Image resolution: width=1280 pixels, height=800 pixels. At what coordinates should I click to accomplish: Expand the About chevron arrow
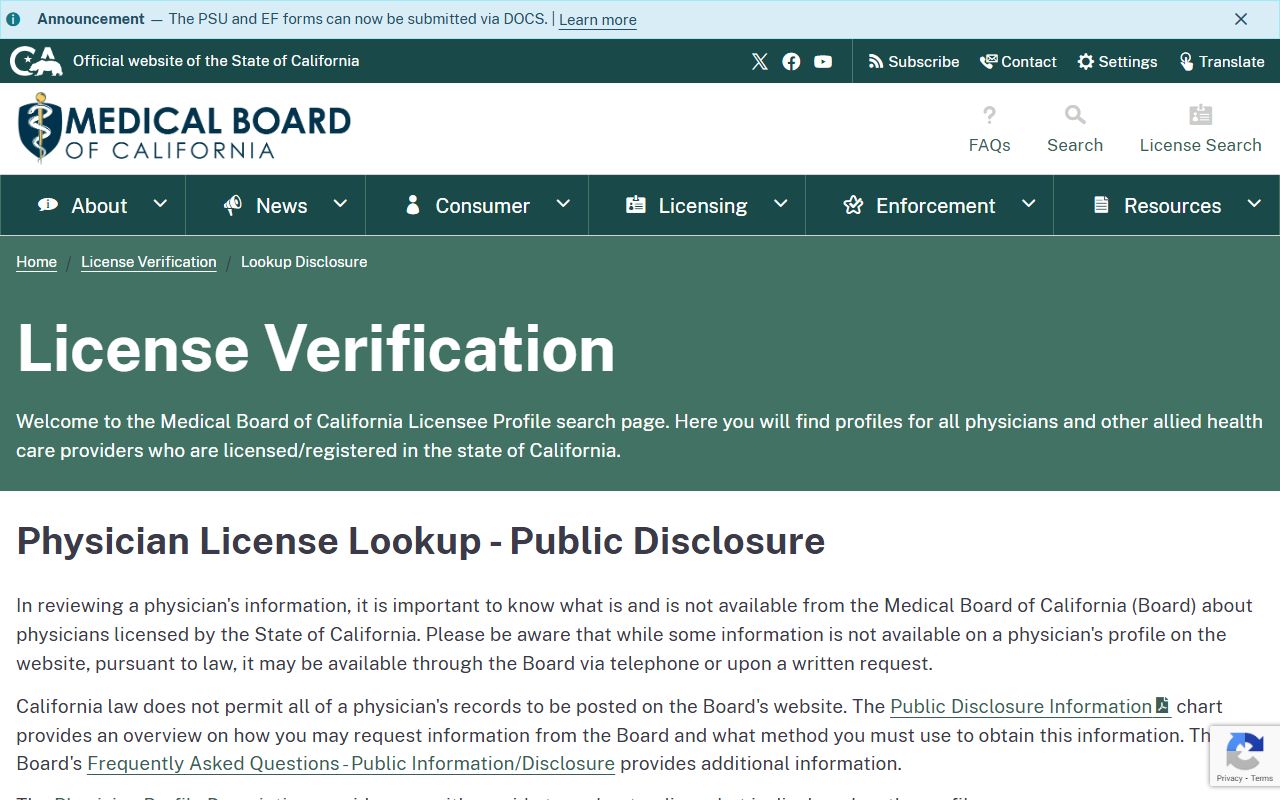(x=160, y=204)
